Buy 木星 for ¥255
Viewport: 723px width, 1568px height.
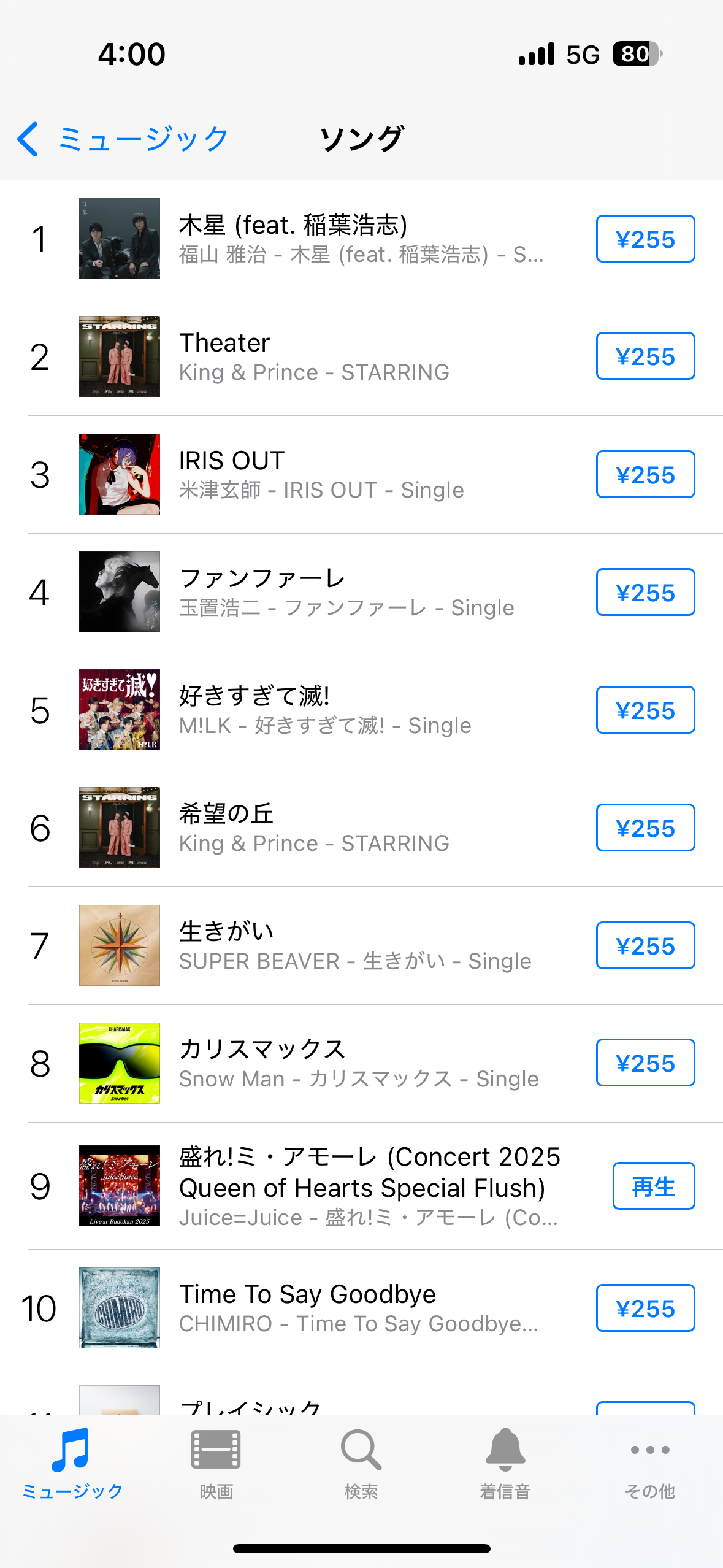645,239
